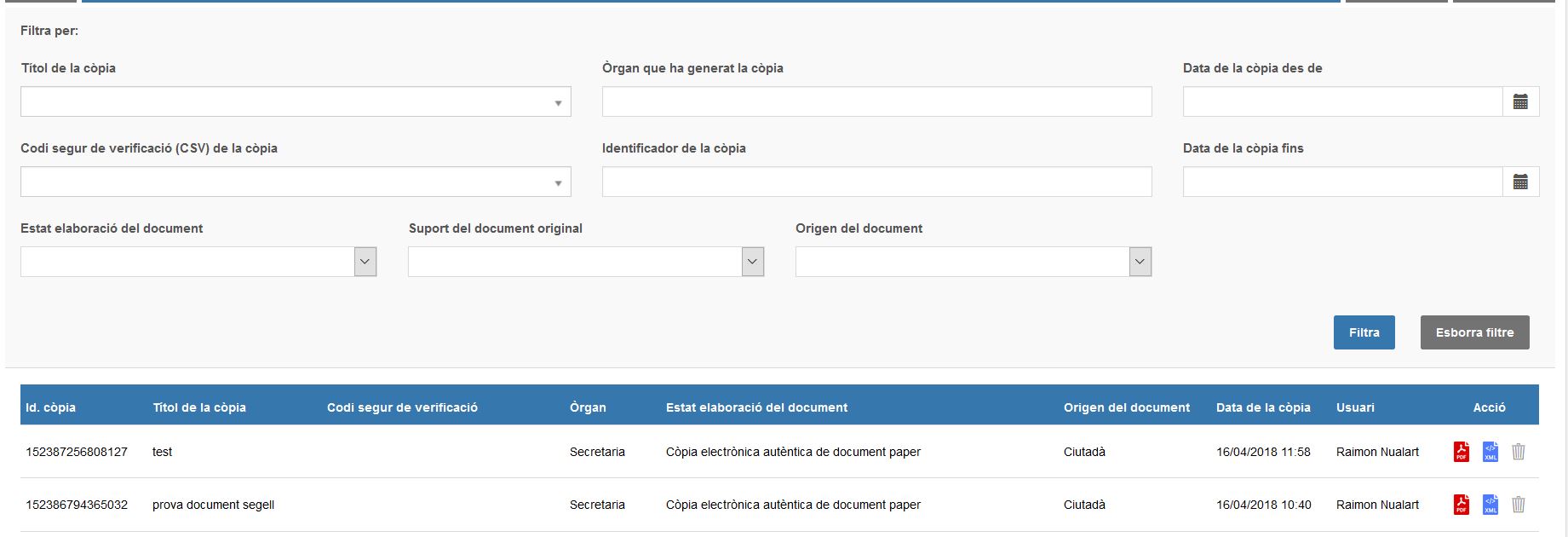Expand 'Títol de la còpia' dropdown
Screen dimensions: 1568x537
(x=558, y=102)
